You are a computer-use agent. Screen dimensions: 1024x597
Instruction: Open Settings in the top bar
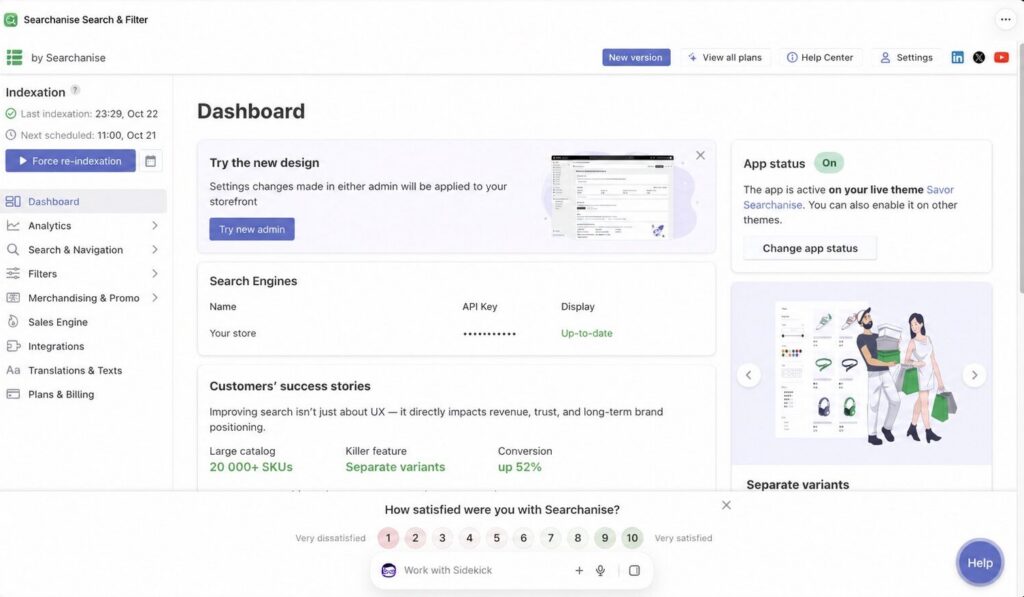906,57
